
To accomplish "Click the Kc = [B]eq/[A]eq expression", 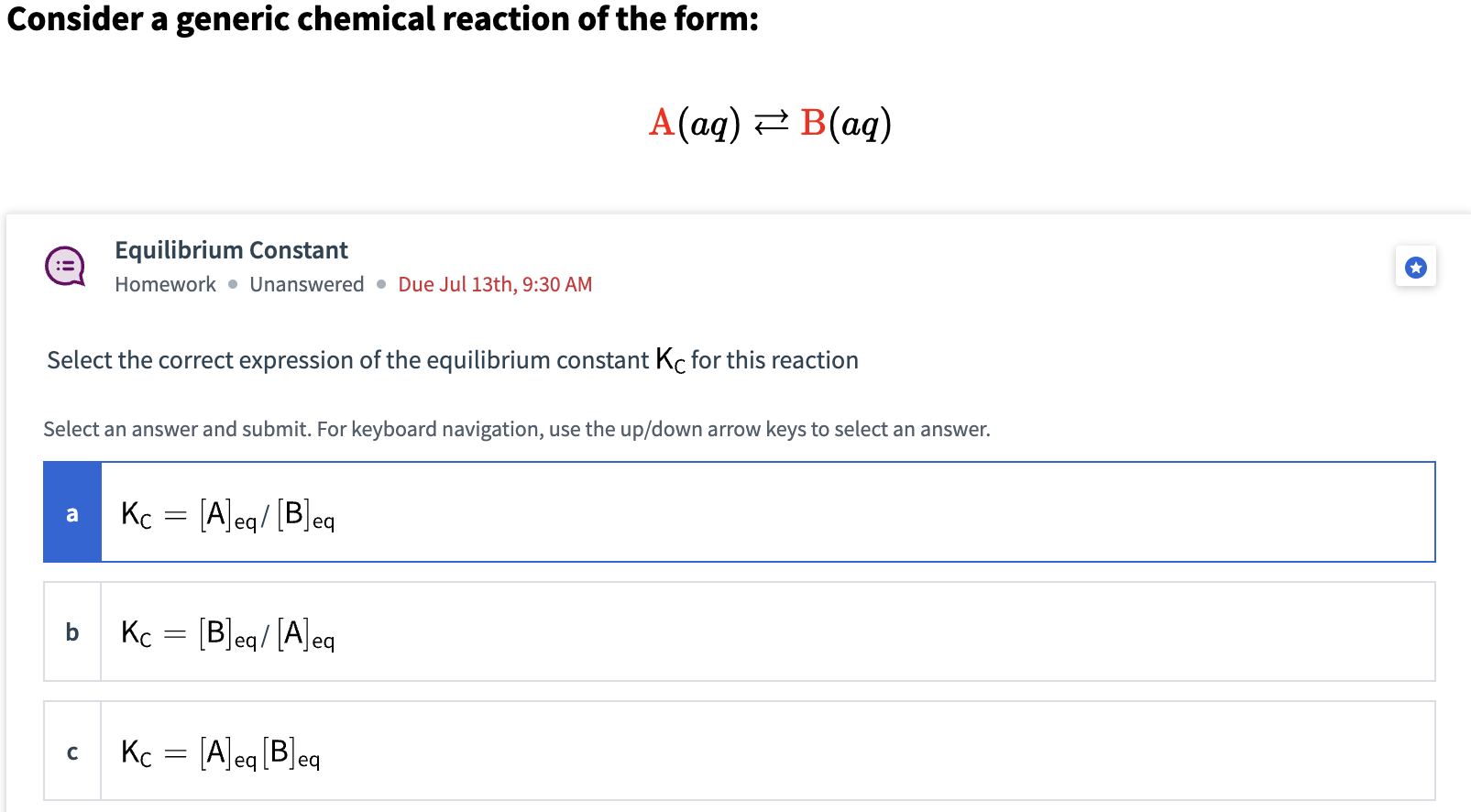I will pos(226,631).
